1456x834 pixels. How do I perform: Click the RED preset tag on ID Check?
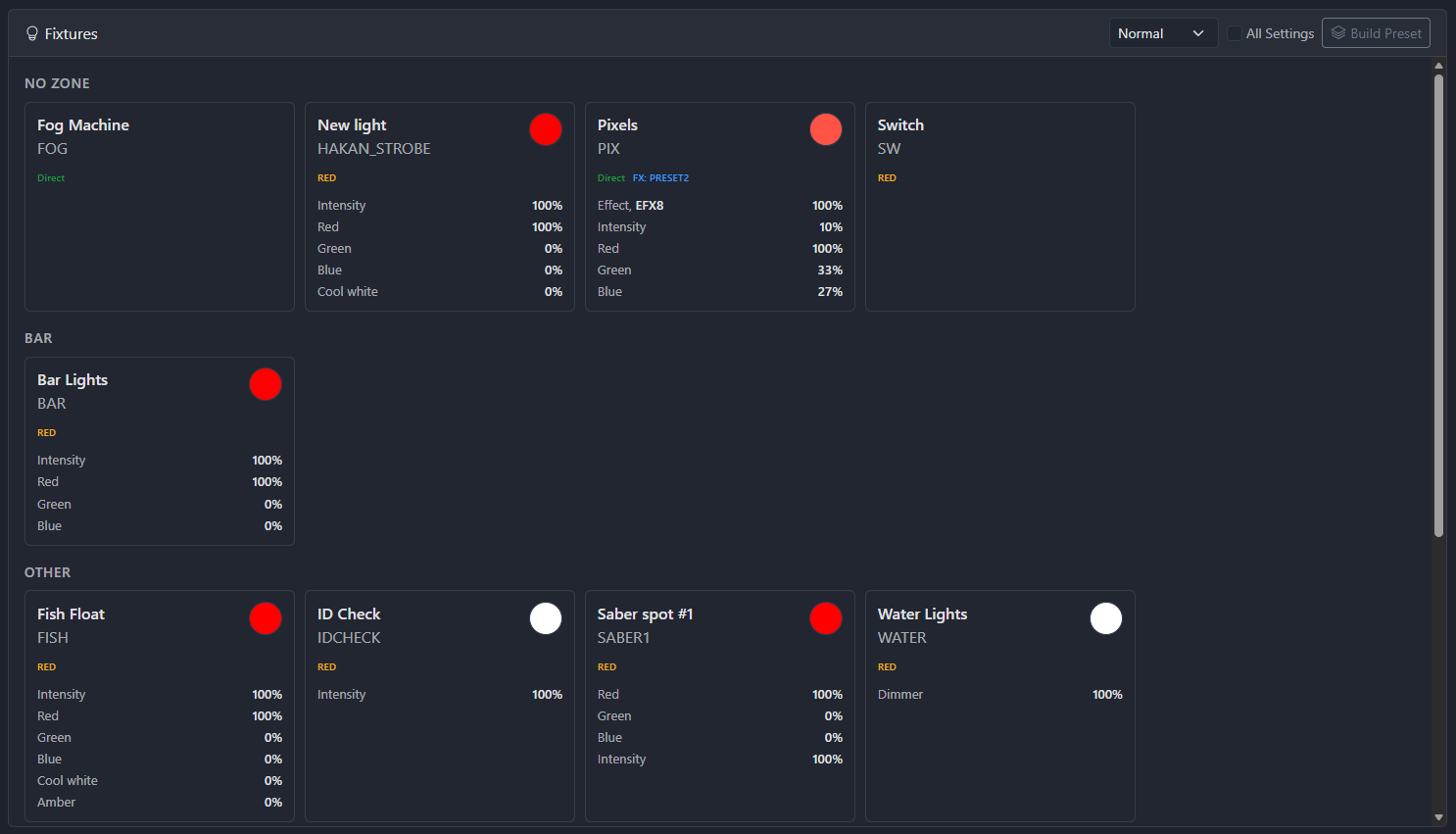(327, 667)
